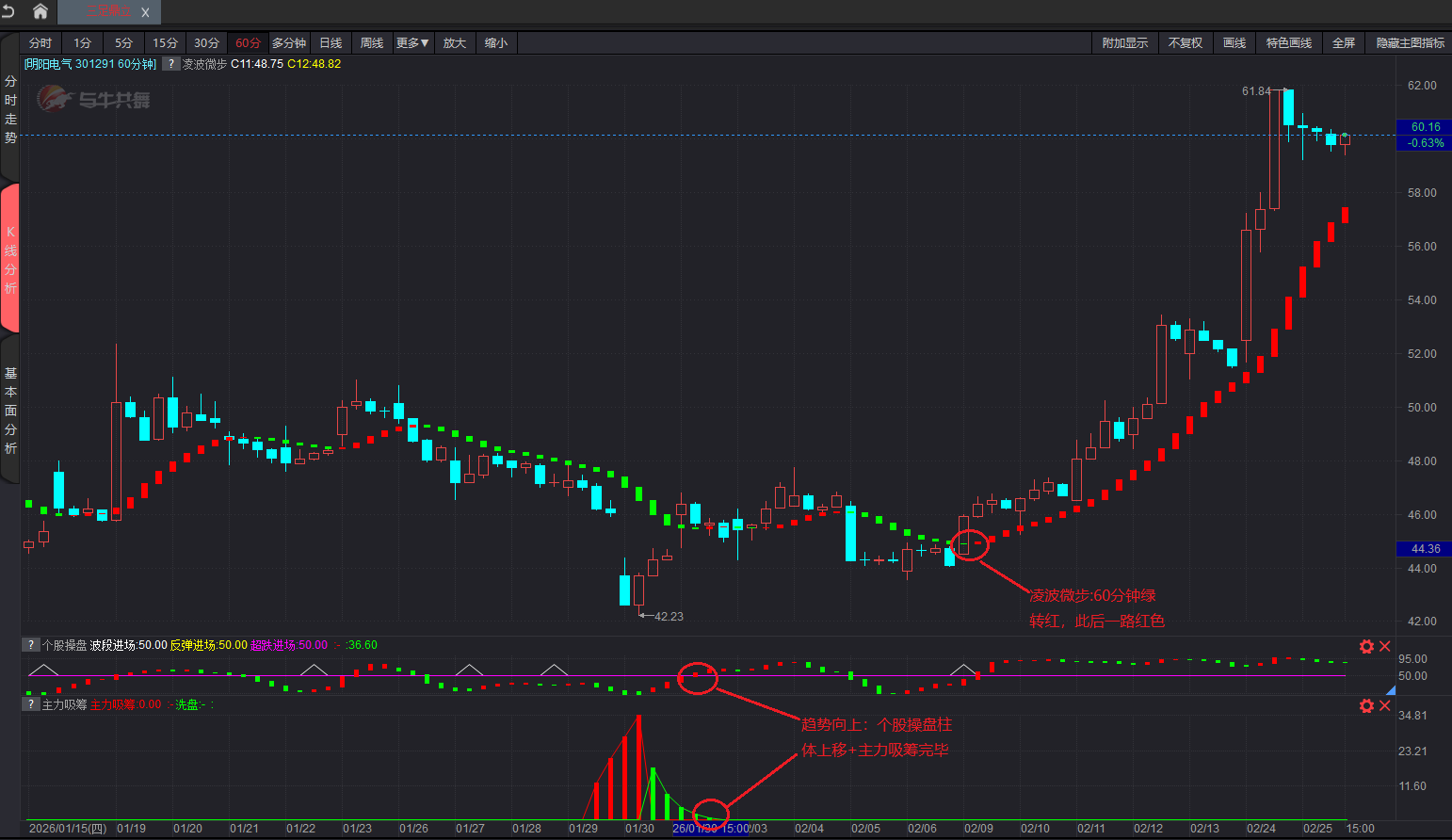Click the blue triangle corner marker
Screen dimensions: 1452x840
1390,691
